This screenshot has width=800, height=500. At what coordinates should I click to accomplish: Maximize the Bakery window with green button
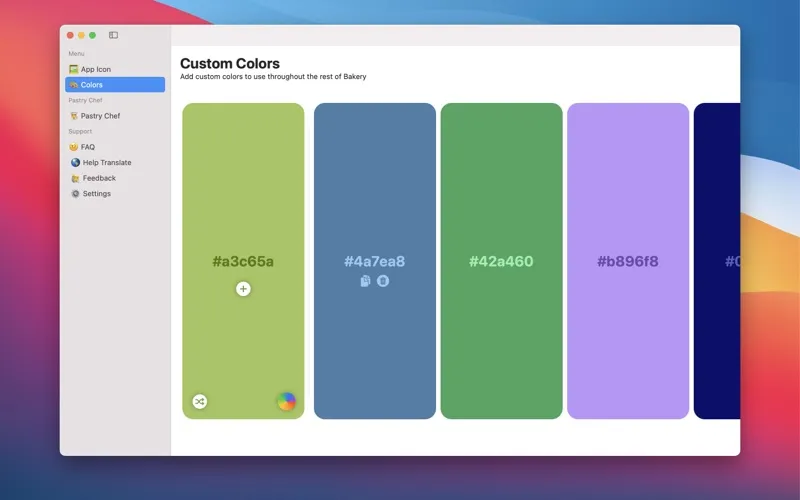[92, 35]
